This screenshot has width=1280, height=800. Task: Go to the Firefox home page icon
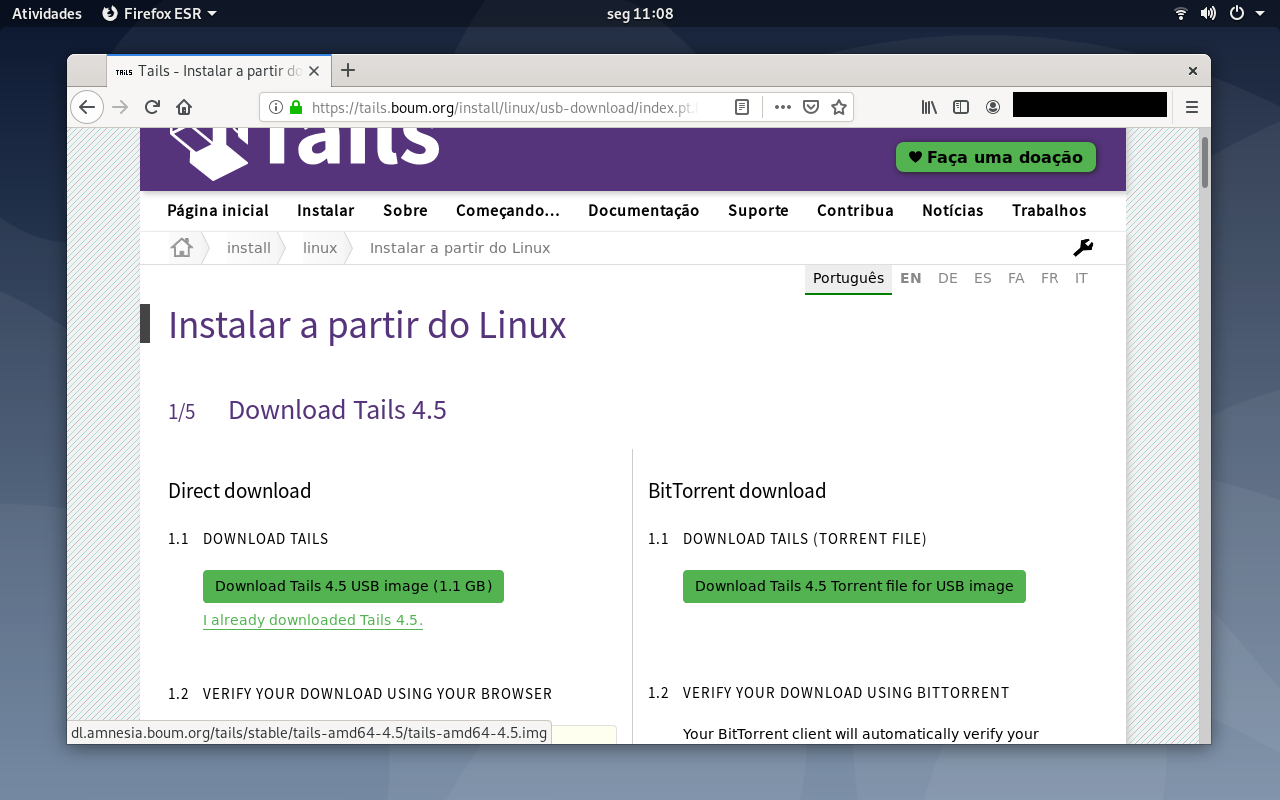[184, 107]
